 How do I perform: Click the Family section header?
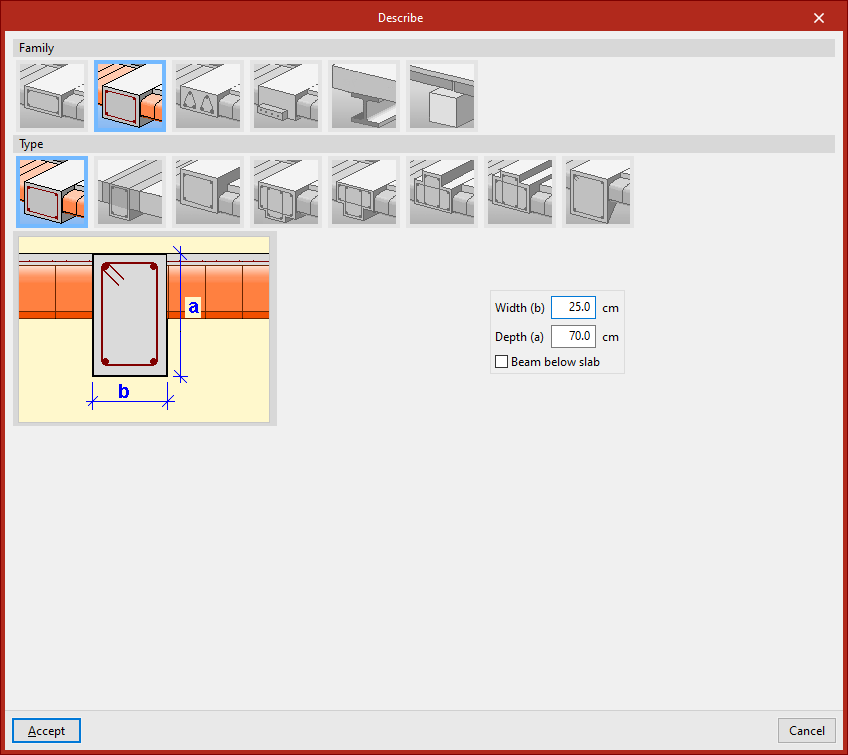pos(424,48)
